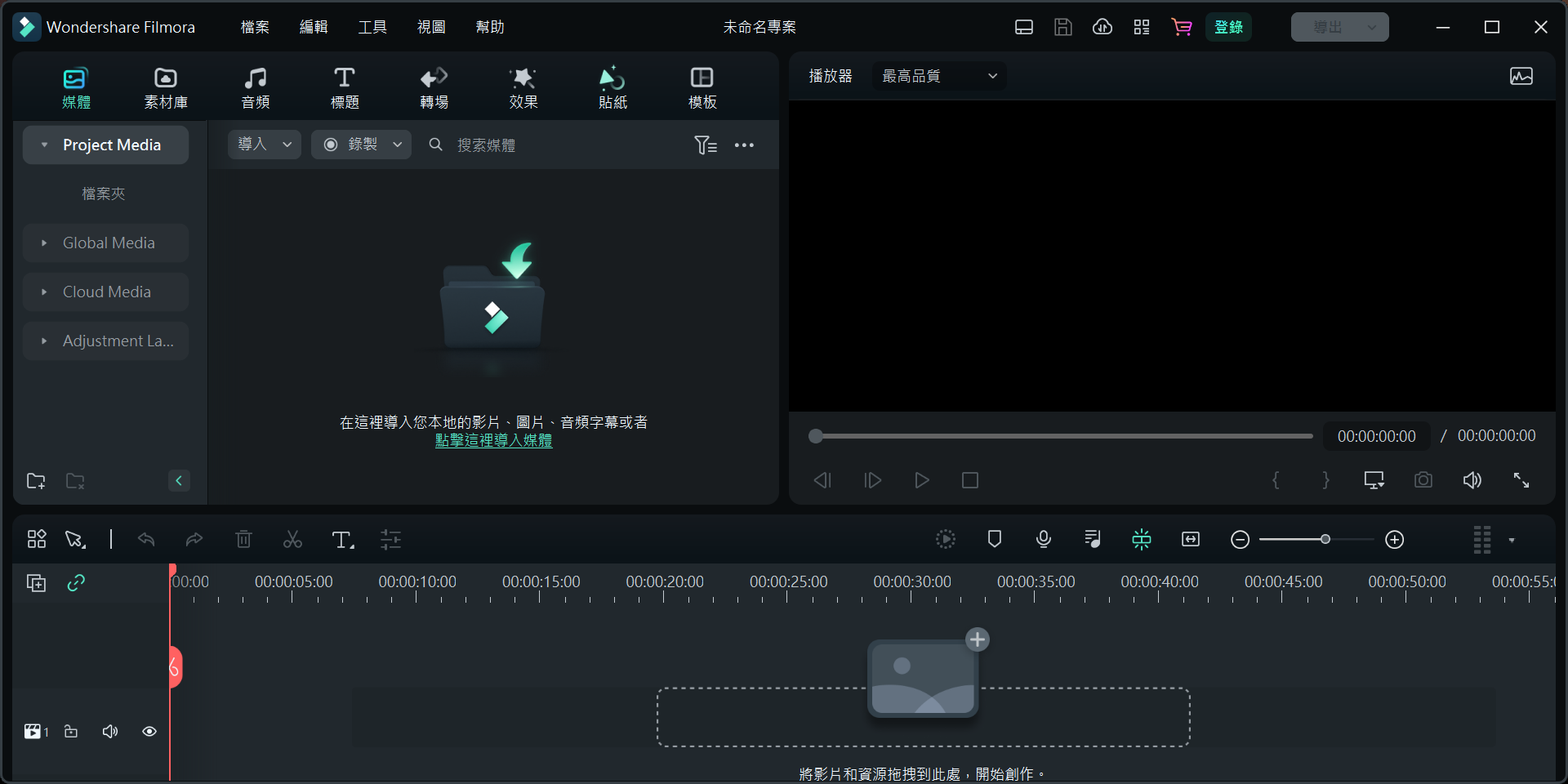The image size is (1568, 784).
Task: Select the 檔案夾 folder entry
Action: point(104,194)
